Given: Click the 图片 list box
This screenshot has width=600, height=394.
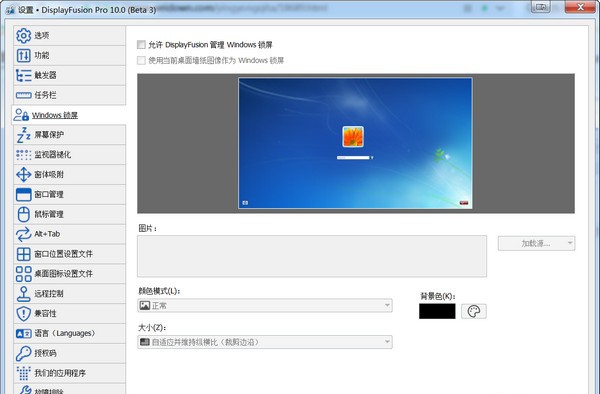Looking at the screenshot, I should tap(312, 256).
